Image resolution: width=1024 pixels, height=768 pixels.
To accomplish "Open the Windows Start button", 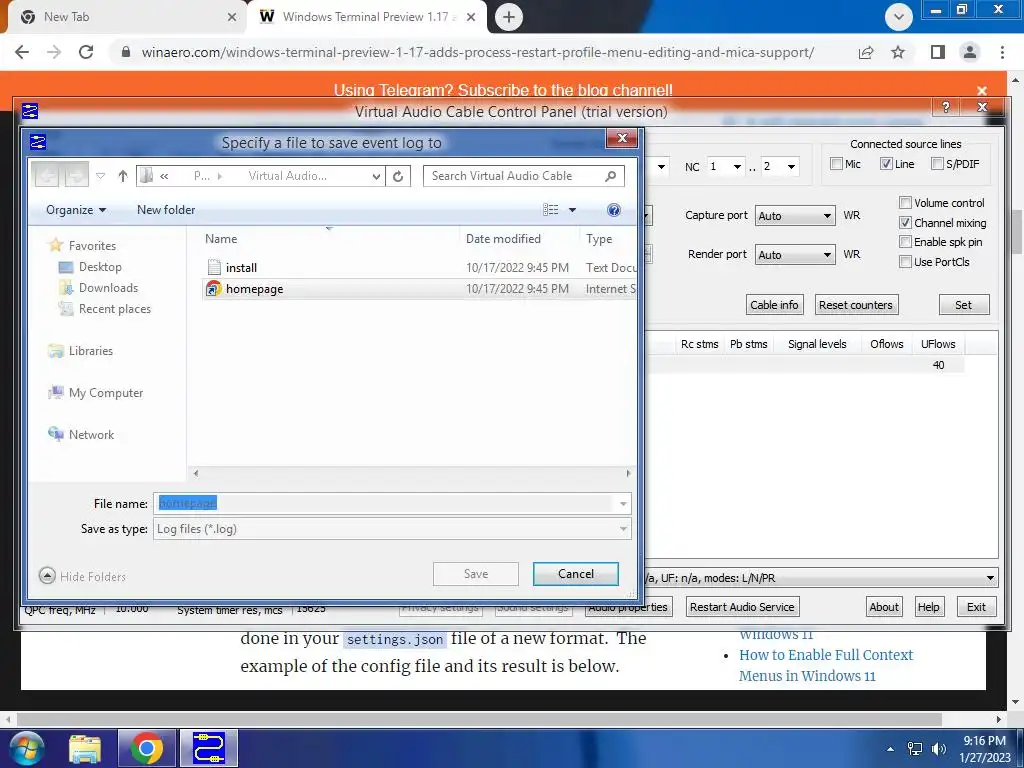I will 27,748.
